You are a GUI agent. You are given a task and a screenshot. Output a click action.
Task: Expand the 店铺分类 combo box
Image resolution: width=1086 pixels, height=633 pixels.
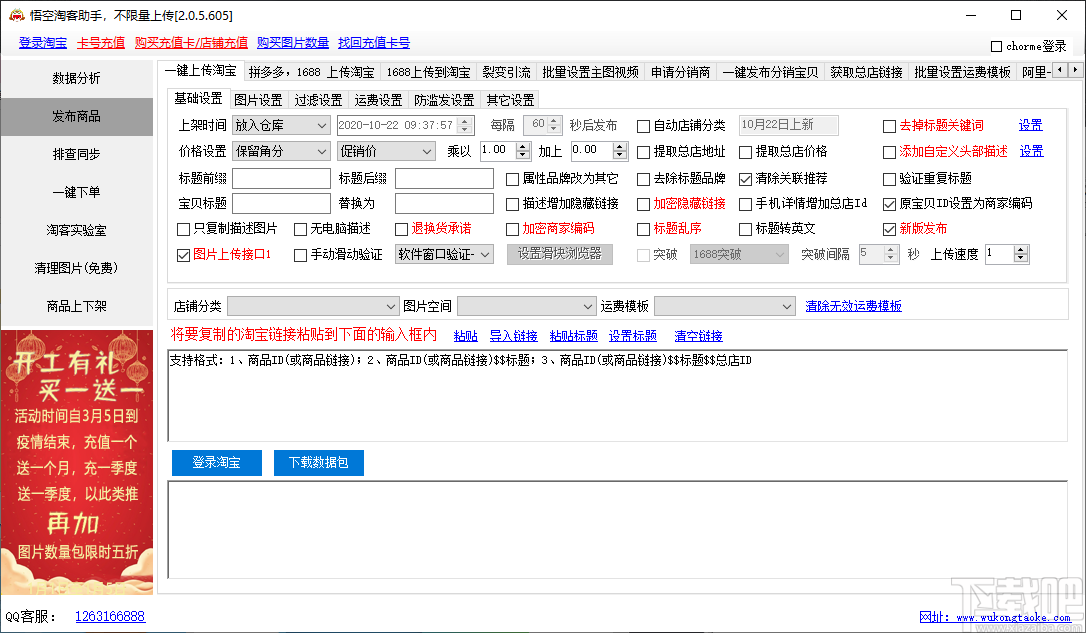(313, 306)
